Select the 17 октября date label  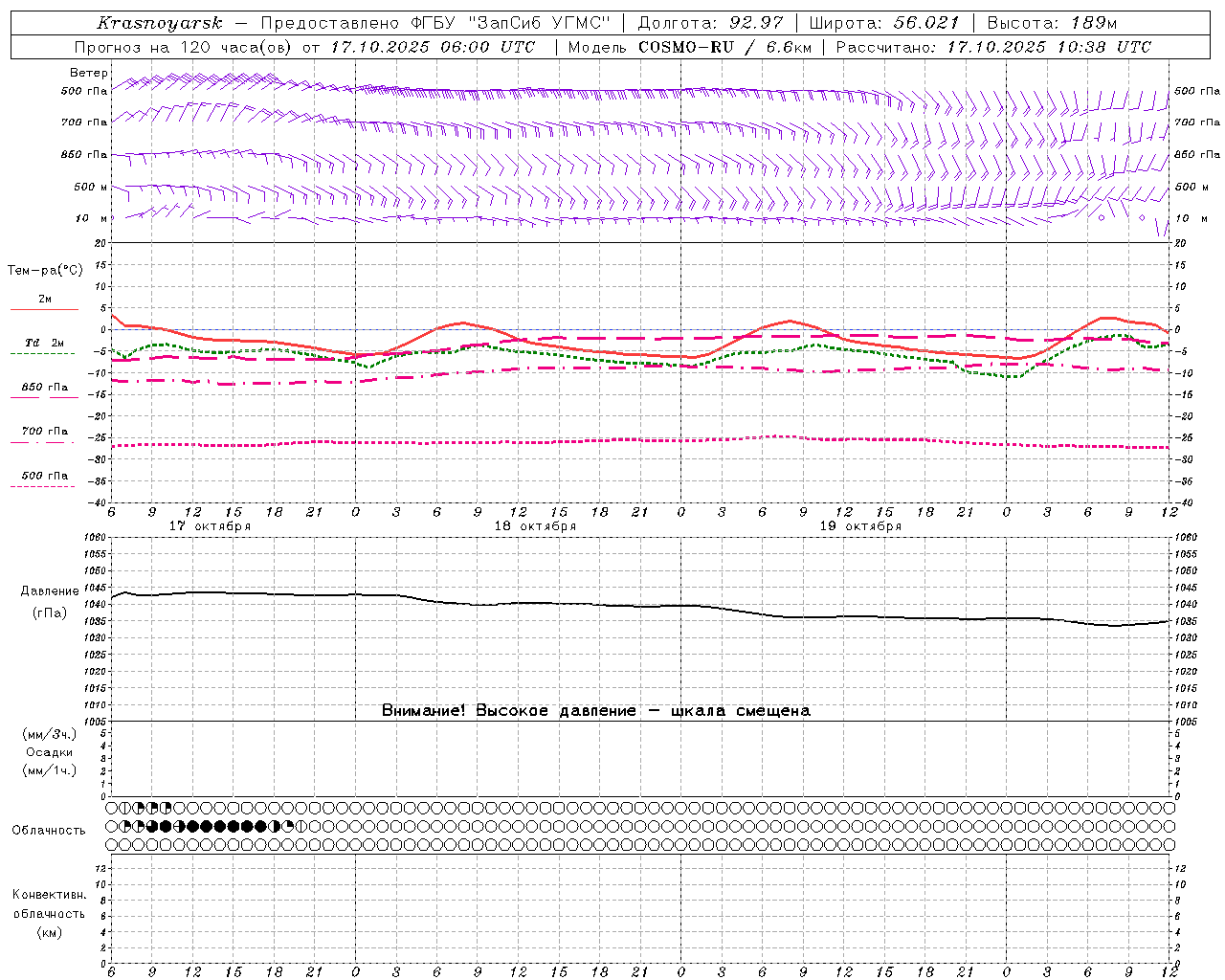[210, 526]
